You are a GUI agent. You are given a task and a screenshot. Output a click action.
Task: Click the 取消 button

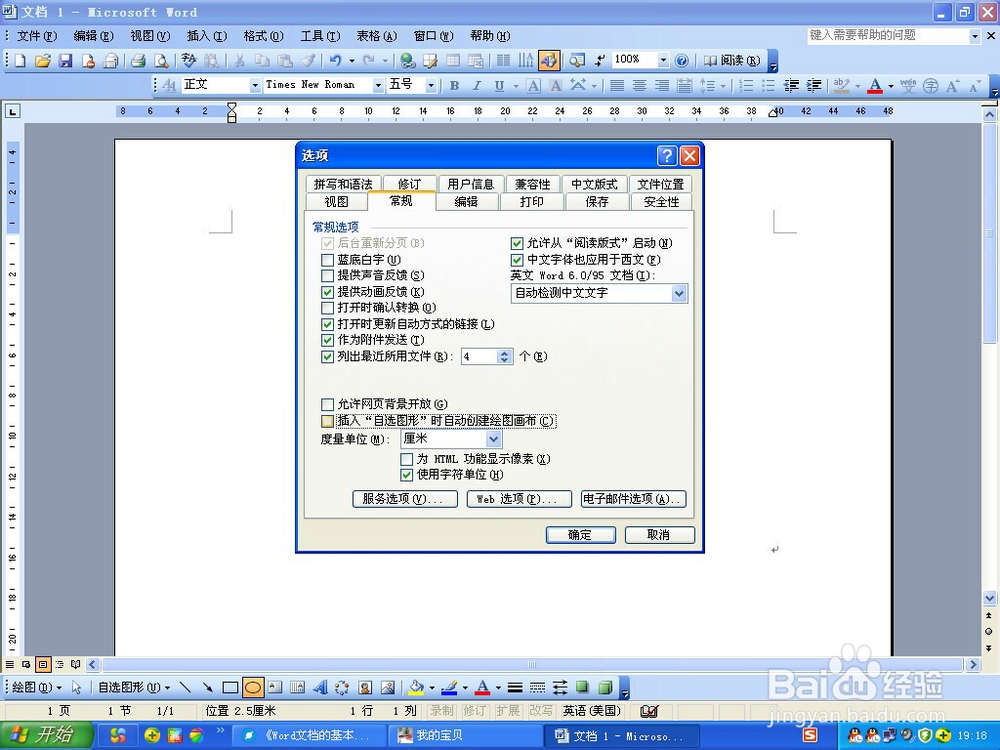659,535
